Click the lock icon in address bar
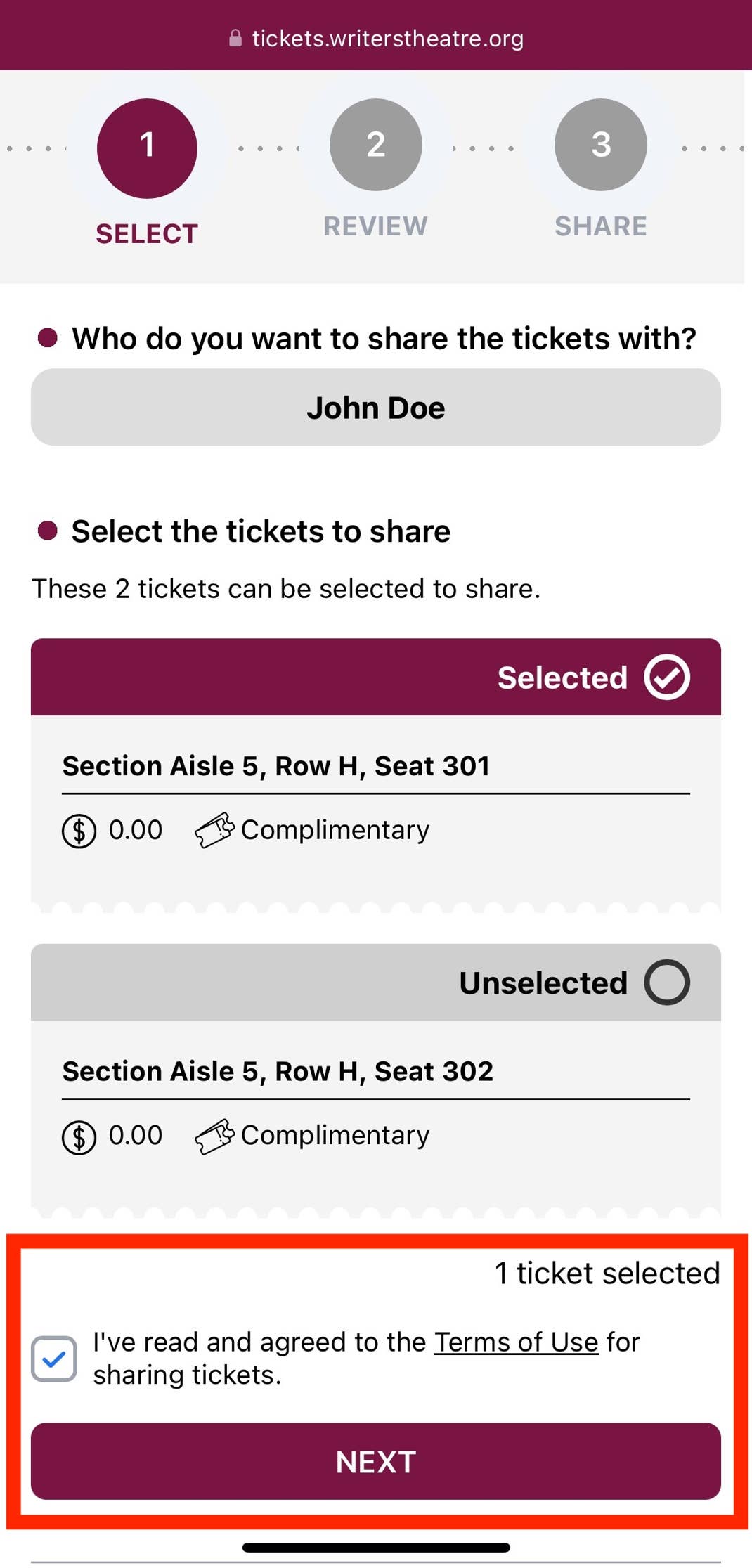This screenshot has width=752, height=1568. [x=235, y=39]
